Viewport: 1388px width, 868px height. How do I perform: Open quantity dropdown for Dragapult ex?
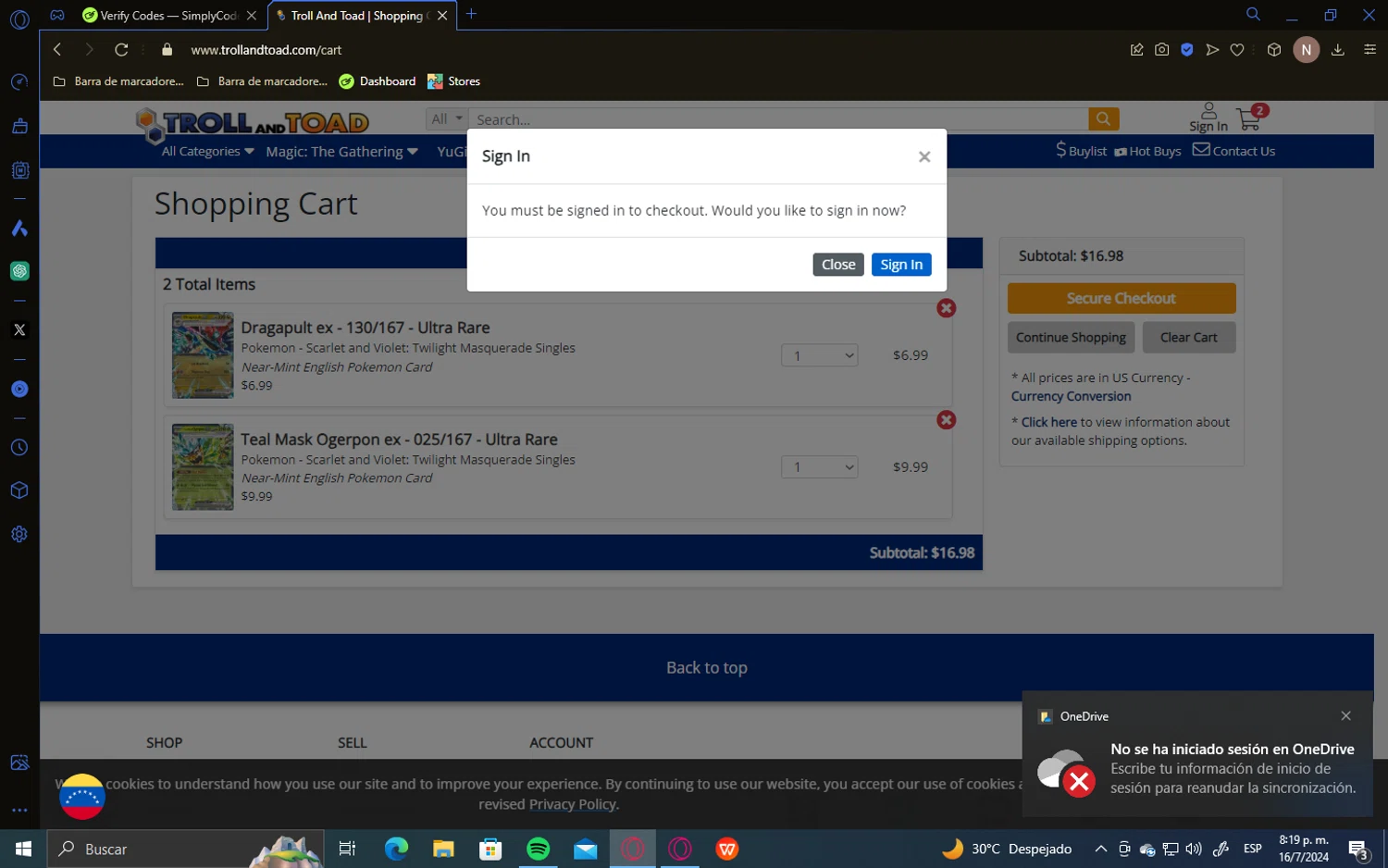coord(820,355)
